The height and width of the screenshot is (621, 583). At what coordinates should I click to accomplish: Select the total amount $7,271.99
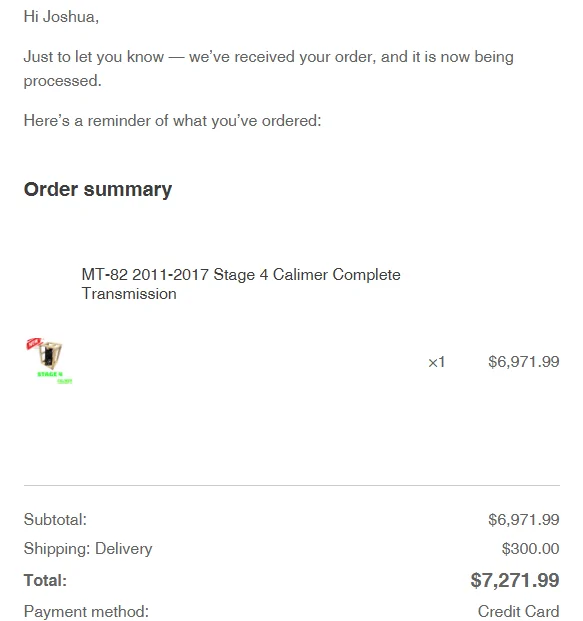[x=515, y=580]
